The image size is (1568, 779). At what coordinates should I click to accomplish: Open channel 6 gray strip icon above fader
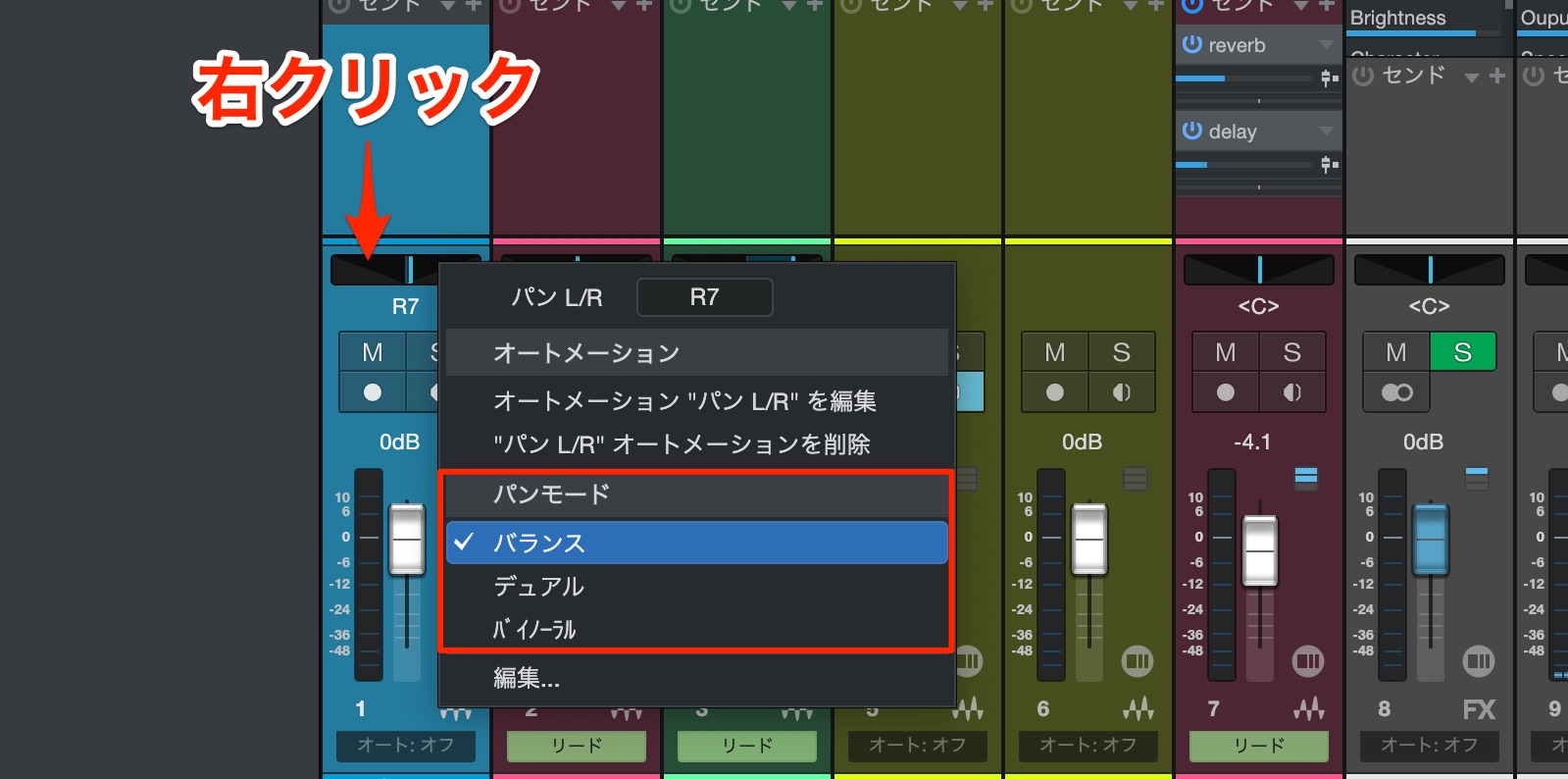[x=1136, y=479]
